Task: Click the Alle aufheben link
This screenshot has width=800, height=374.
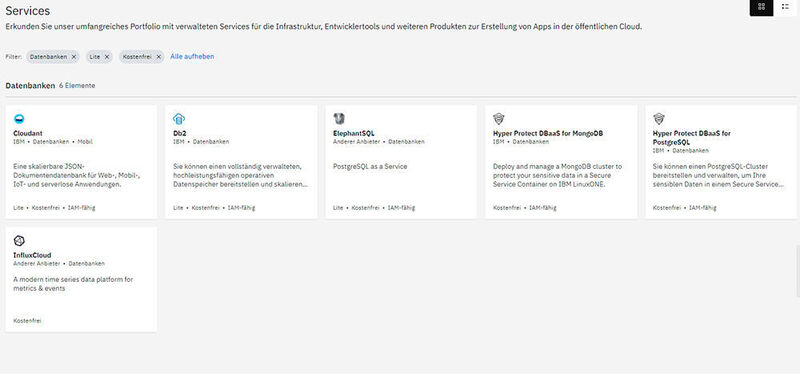Action: point(192,57)
